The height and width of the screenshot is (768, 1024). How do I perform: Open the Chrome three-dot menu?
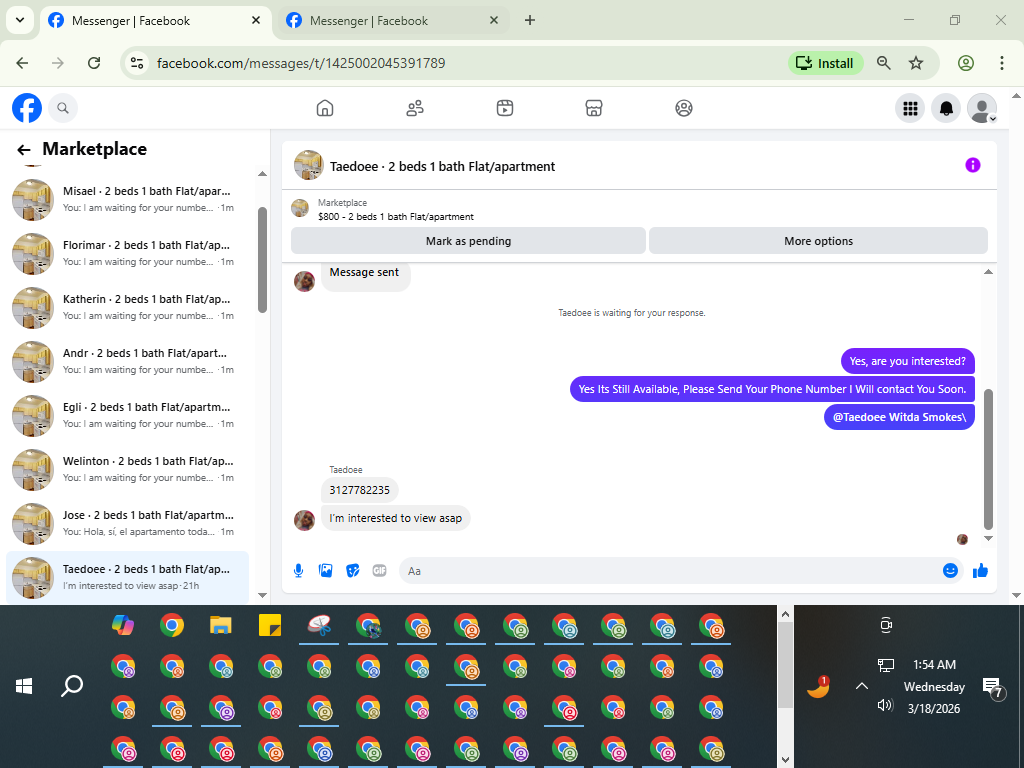(1002, 63)
